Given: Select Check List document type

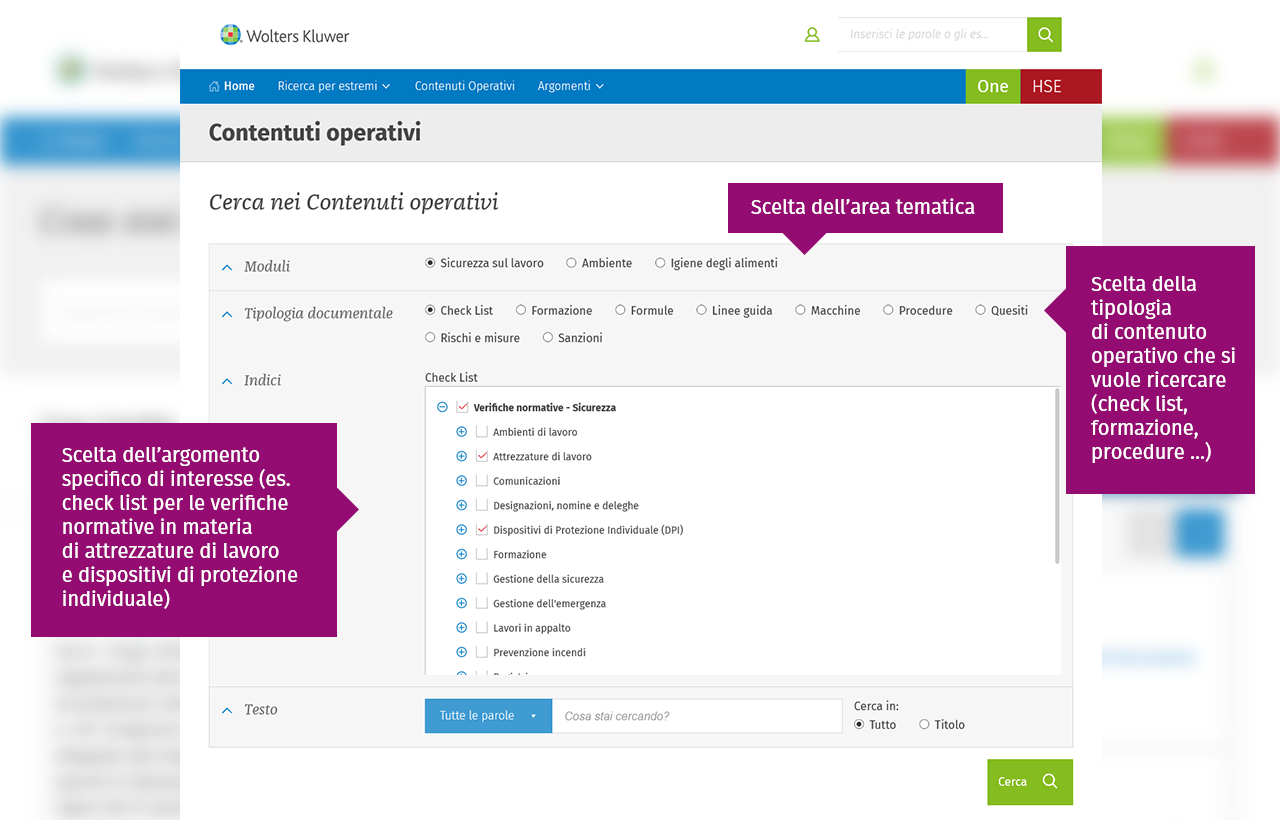Looking at the screenshot, I should pos(430,310).
